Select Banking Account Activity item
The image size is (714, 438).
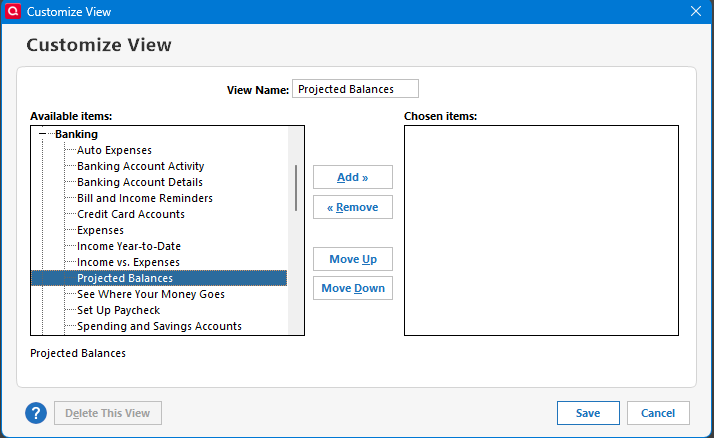140,166
